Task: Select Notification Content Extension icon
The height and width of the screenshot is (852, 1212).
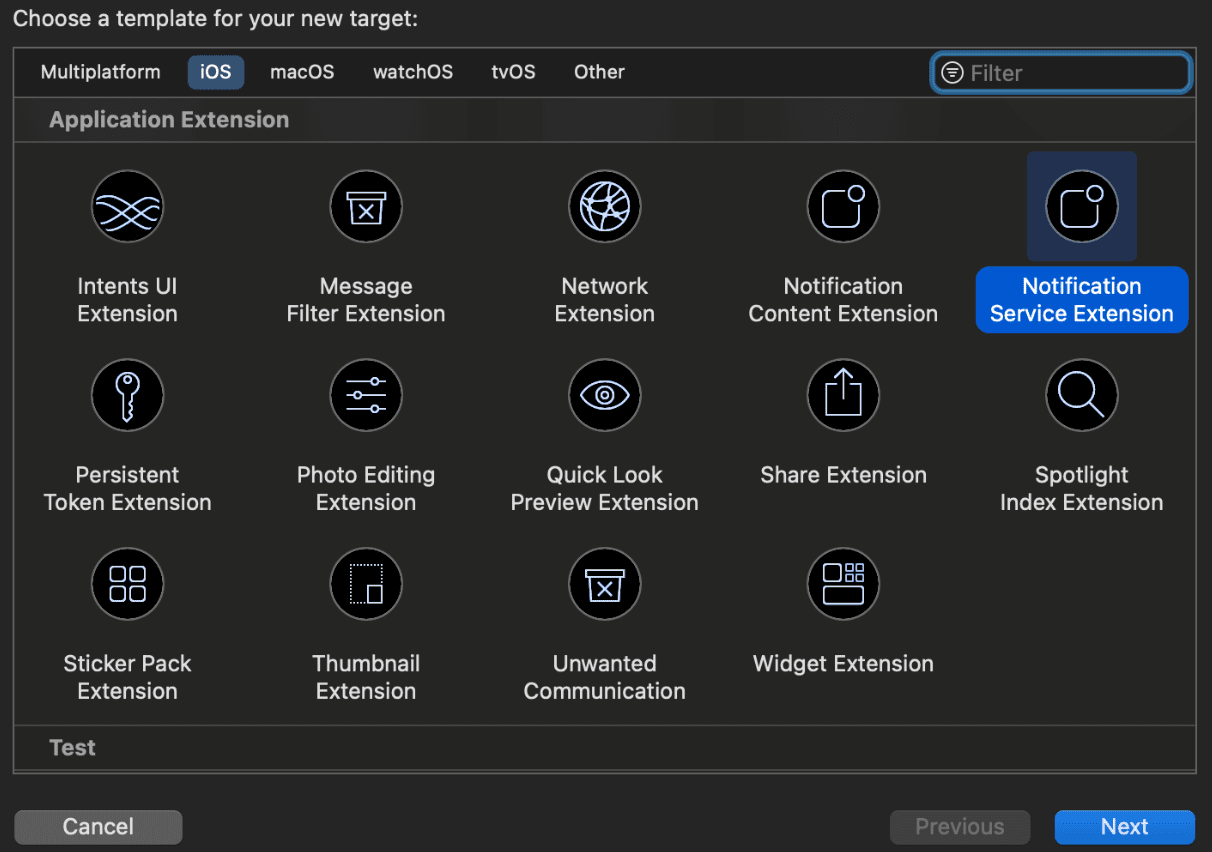Action: click(x=843, y=207)
